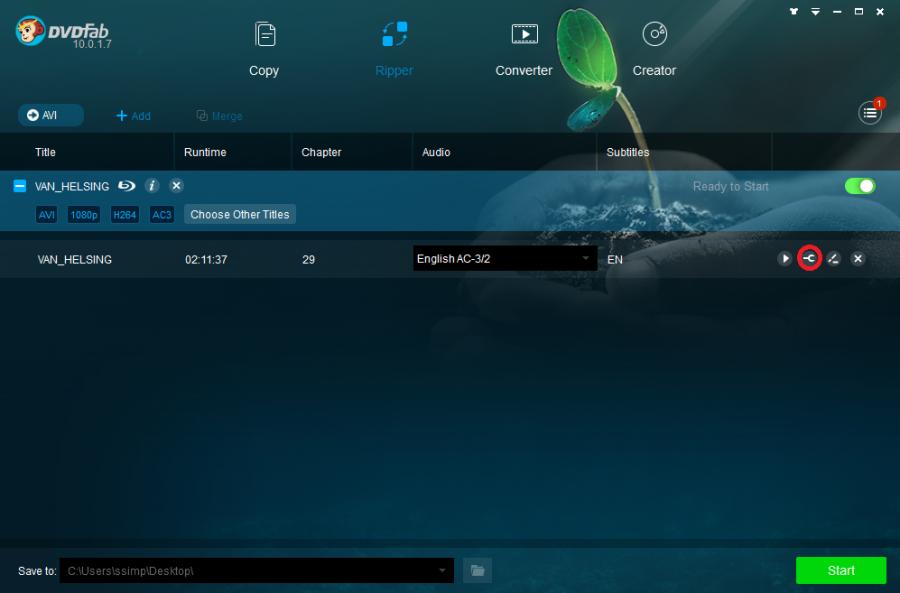Collapse the VAN_HELSING source entry
The height and width of the screenshot is (593, 900).
coord(20,186)
